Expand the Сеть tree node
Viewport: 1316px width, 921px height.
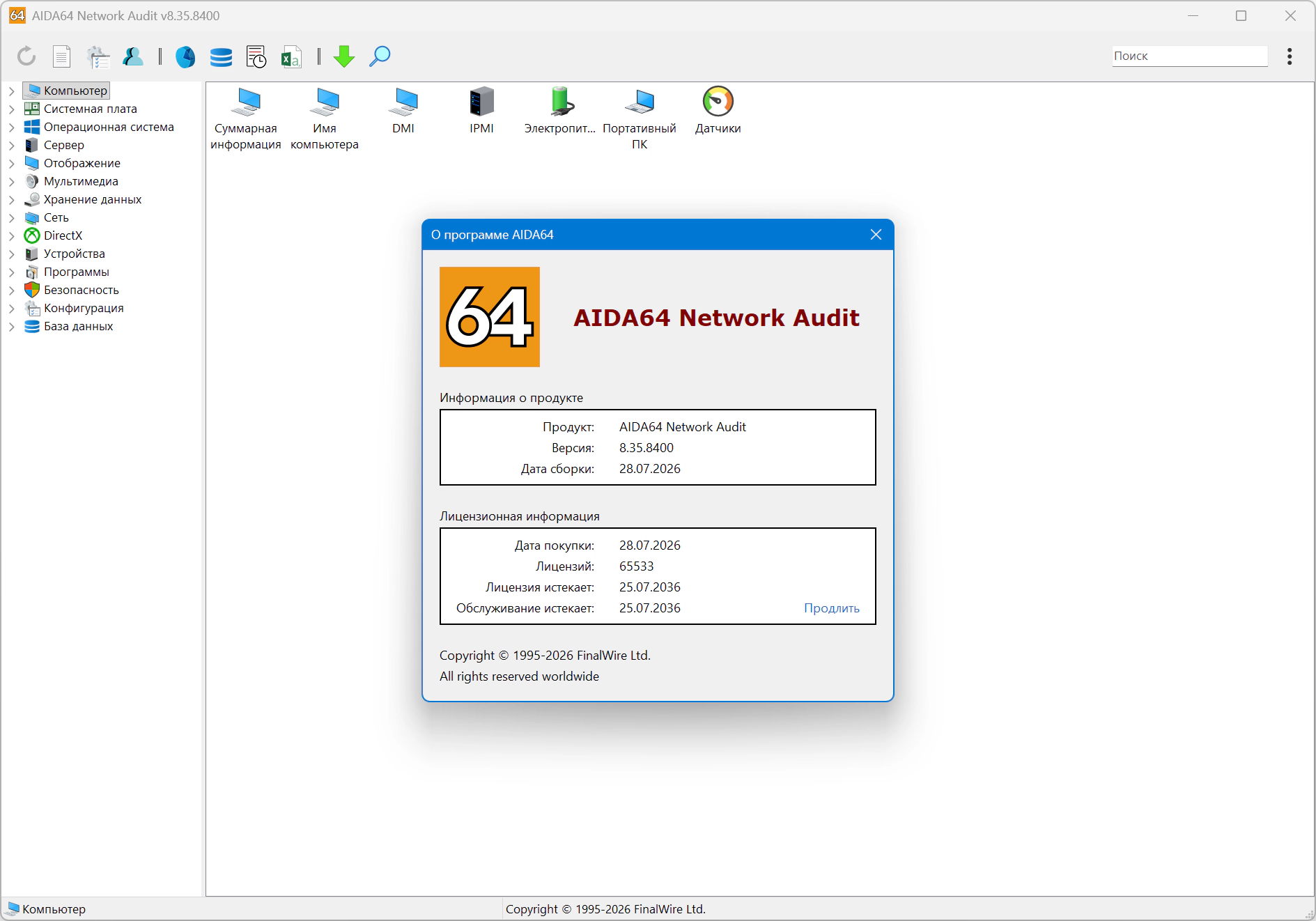pyautogui.click(x=11, y=217)
